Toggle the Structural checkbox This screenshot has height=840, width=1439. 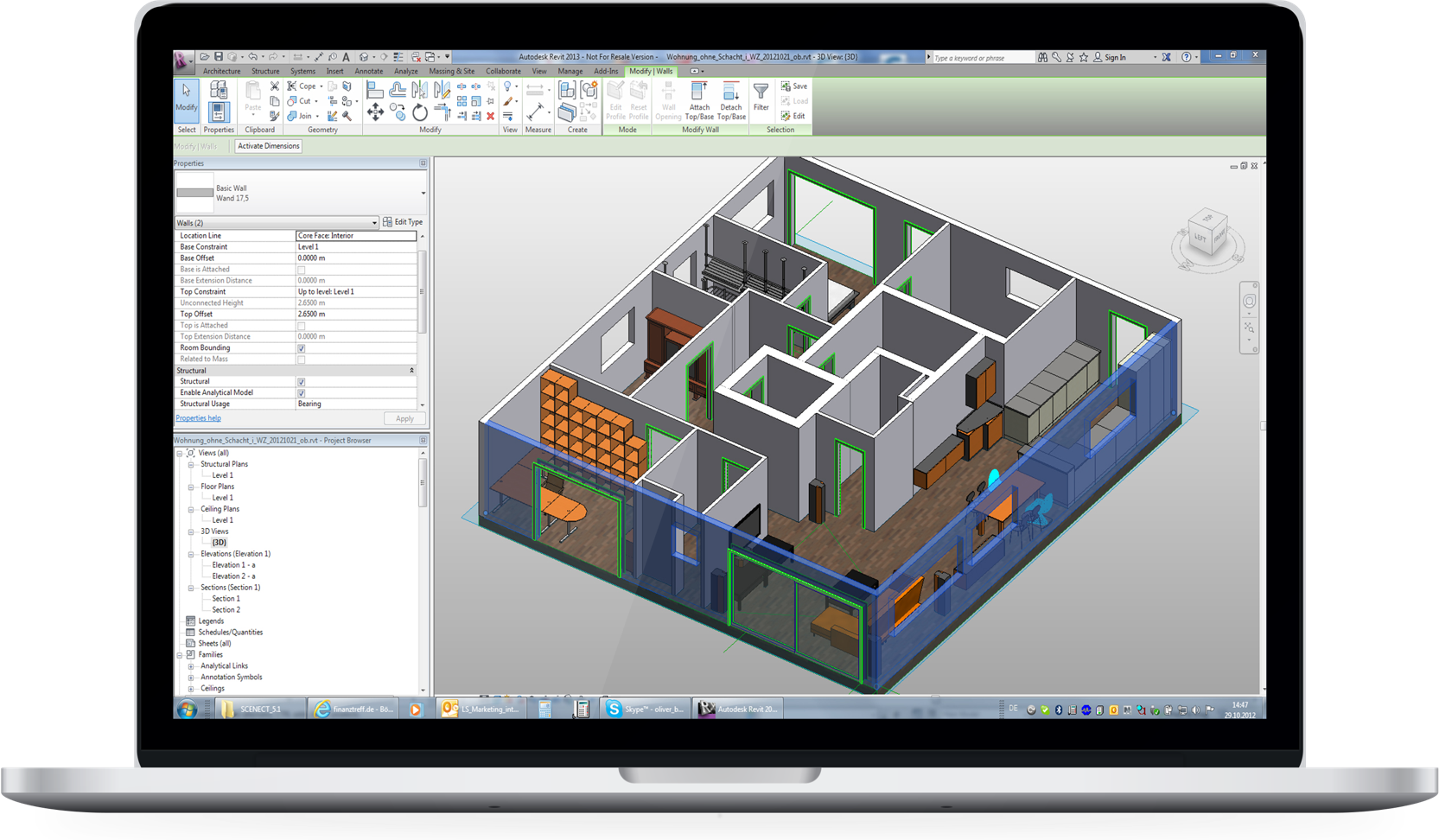(x=302, y=382)
